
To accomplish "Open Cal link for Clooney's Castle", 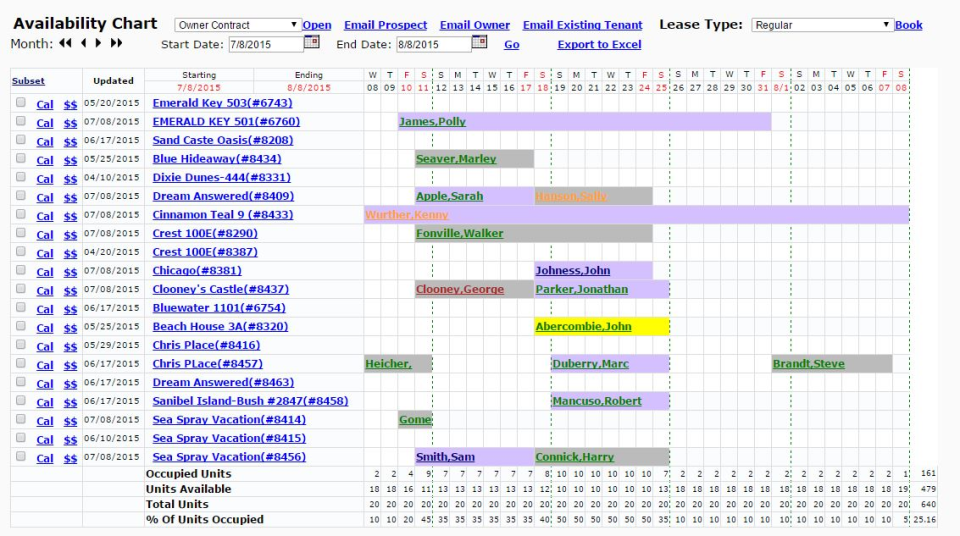I will click(x=45, y=290).
